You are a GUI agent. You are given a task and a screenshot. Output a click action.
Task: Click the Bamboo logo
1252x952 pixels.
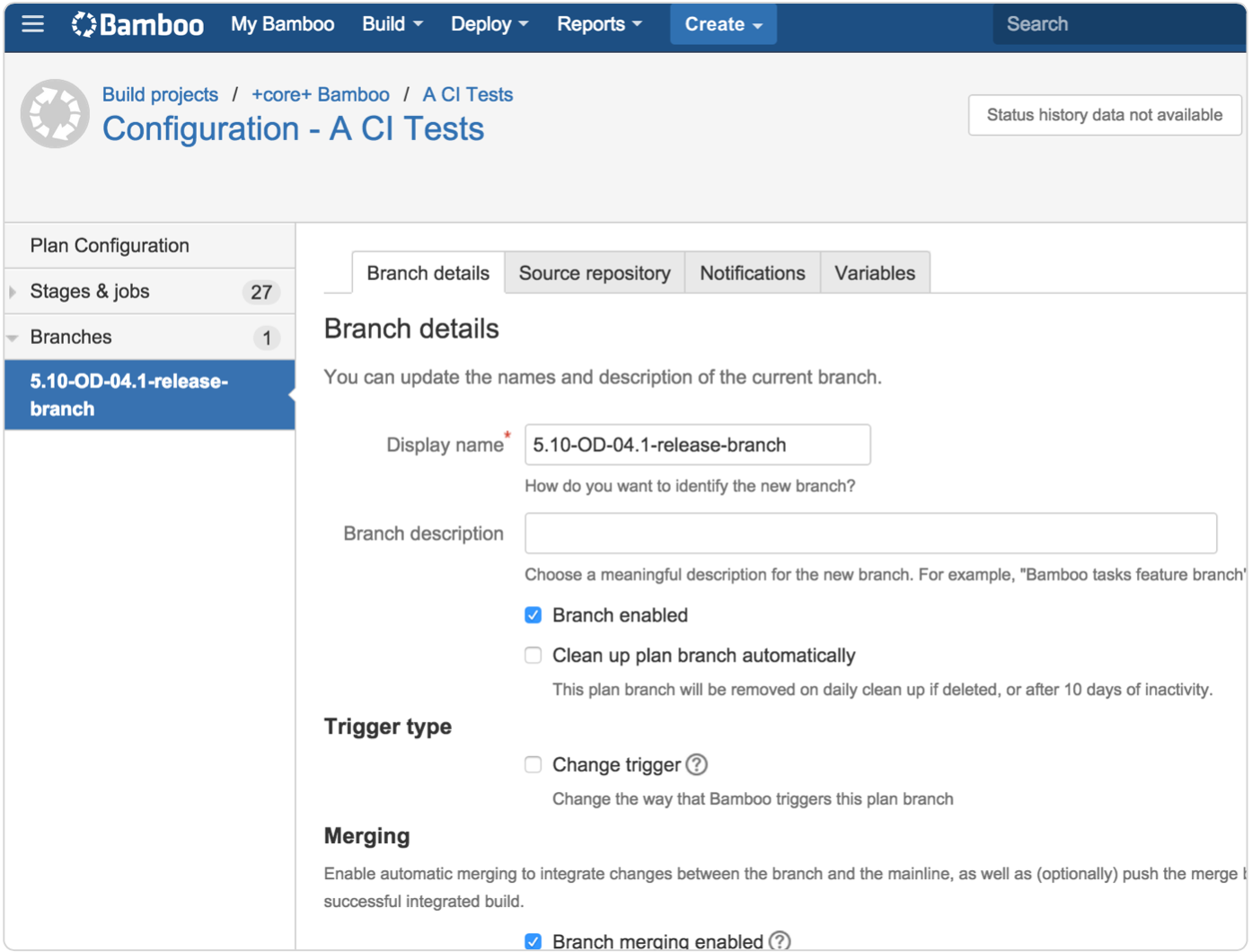click(x=137, y=24)
